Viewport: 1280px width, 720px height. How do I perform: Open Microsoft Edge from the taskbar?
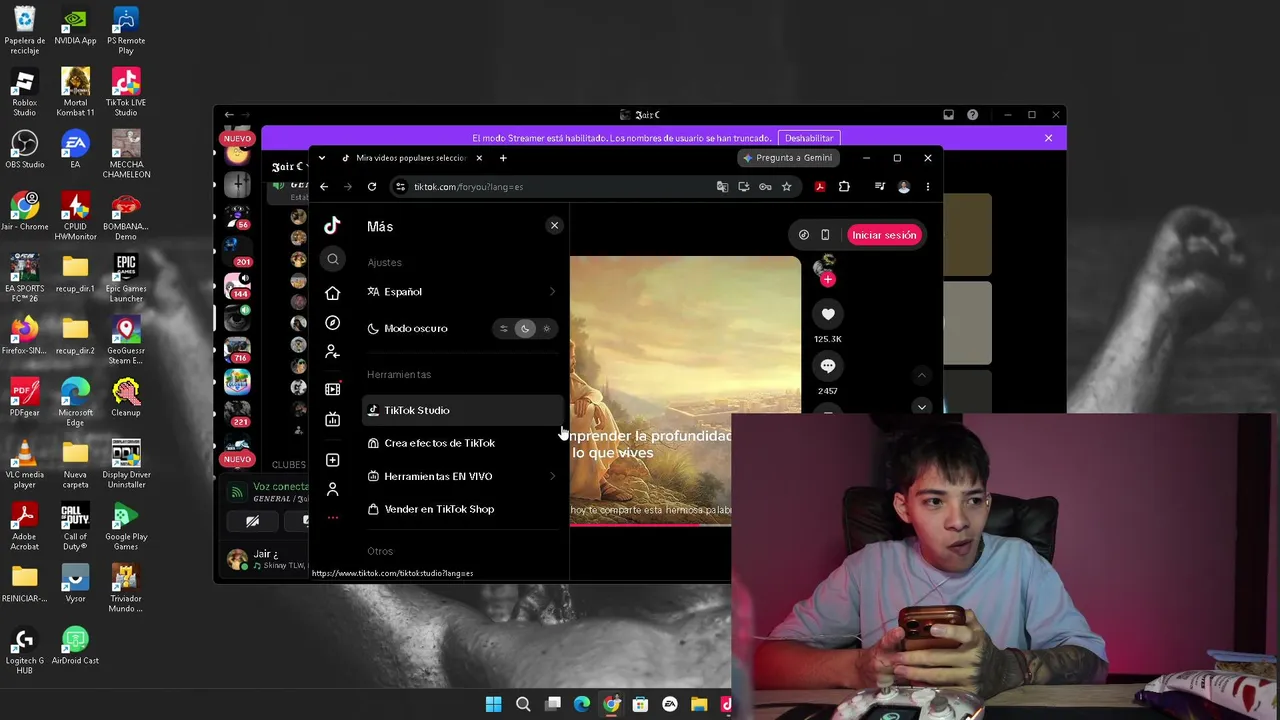click(582, 705)
